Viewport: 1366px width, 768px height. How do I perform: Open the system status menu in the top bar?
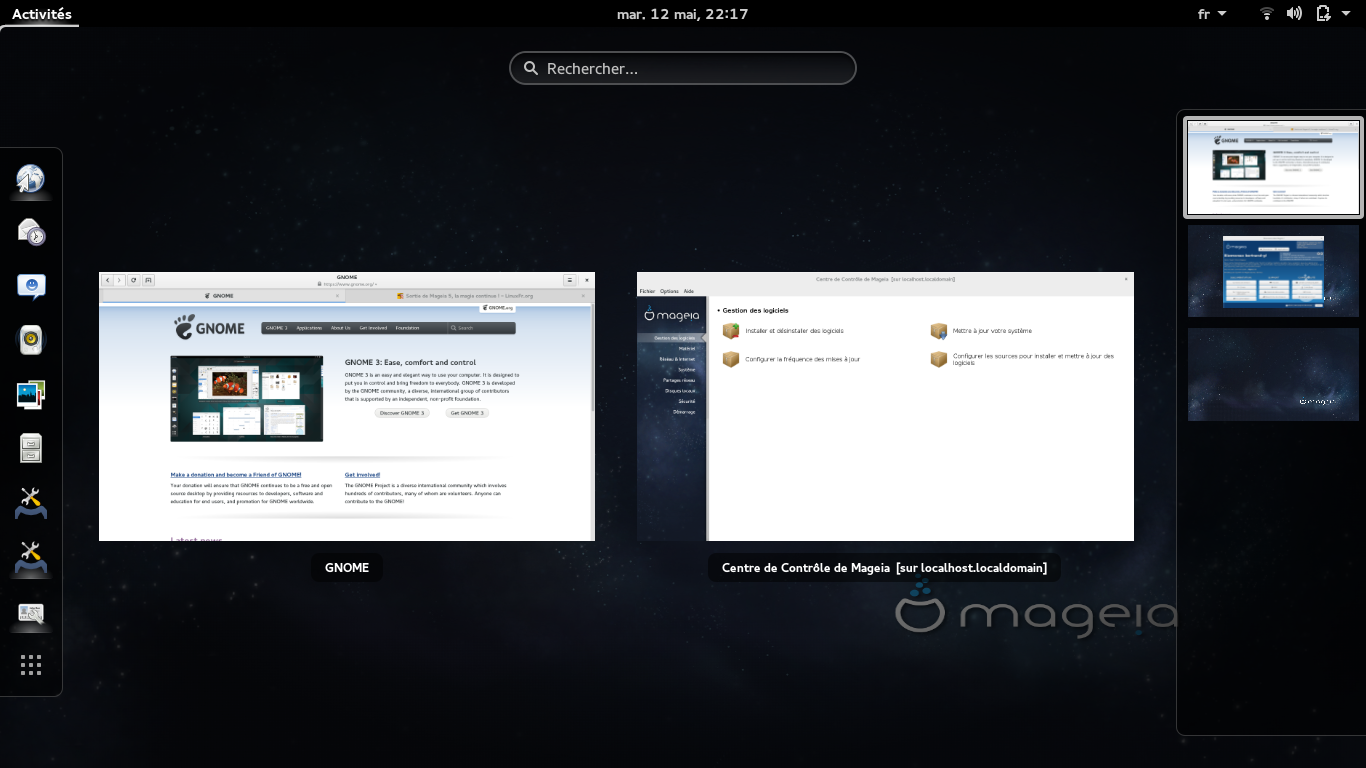click(x=1295, y=13)
